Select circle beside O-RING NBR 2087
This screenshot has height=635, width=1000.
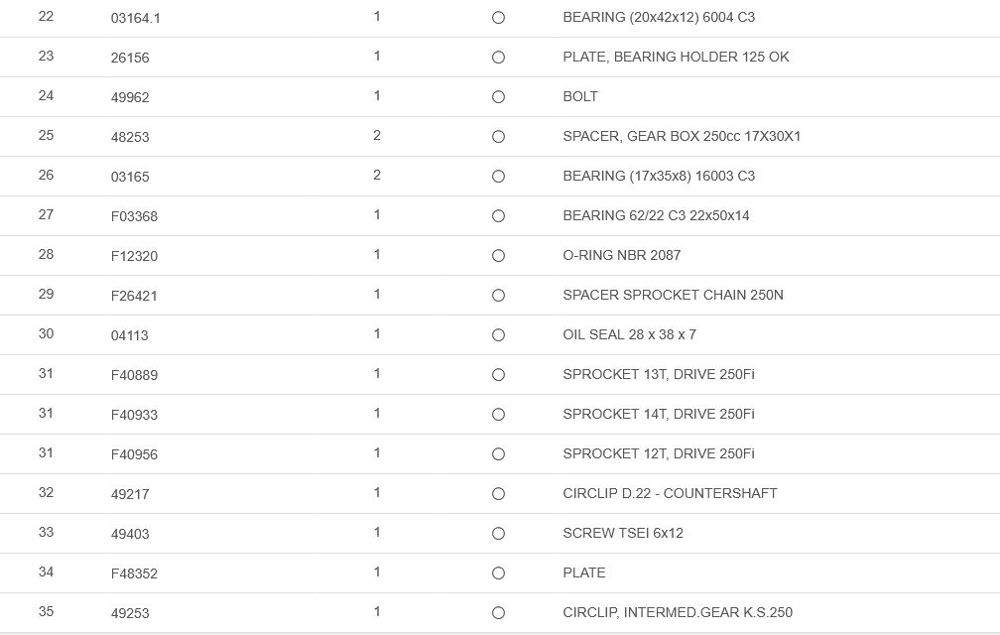click(x=498, y=256)
